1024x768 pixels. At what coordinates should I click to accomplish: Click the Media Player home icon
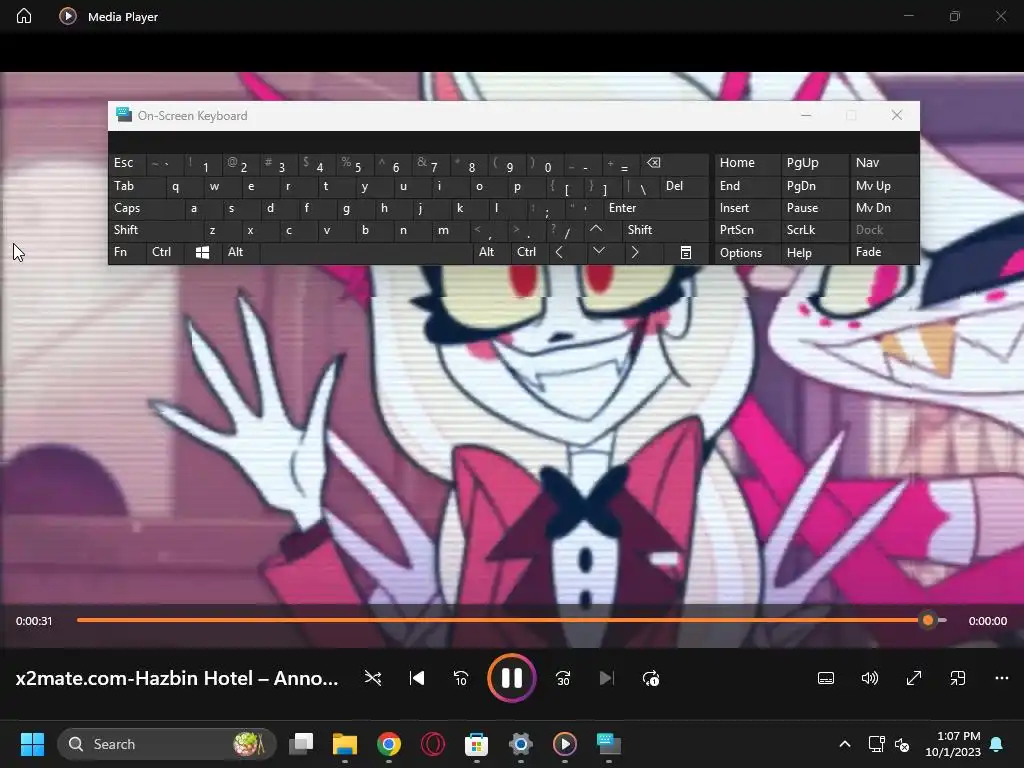point(24,16)
